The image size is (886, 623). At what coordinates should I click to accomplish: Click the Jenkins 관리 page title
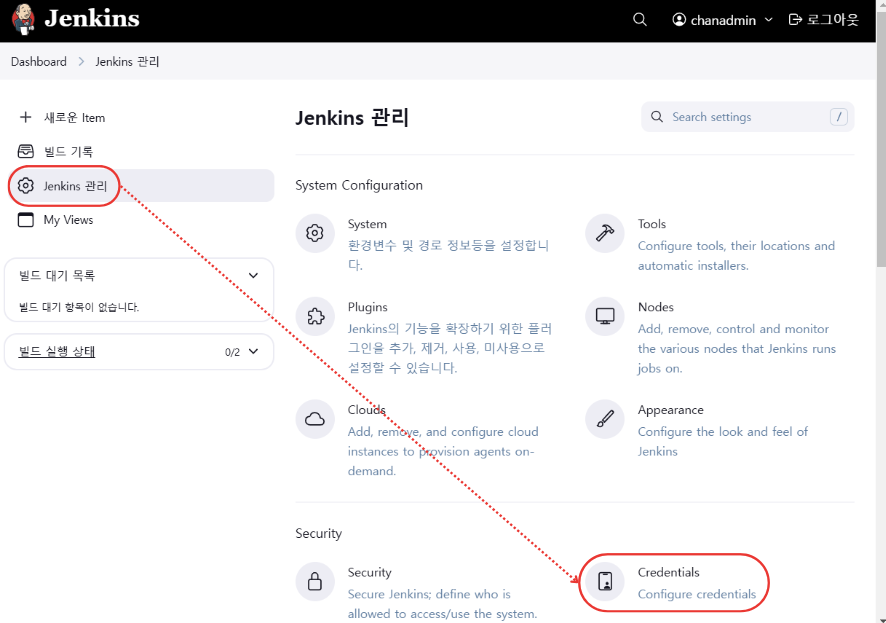(352, 117)
